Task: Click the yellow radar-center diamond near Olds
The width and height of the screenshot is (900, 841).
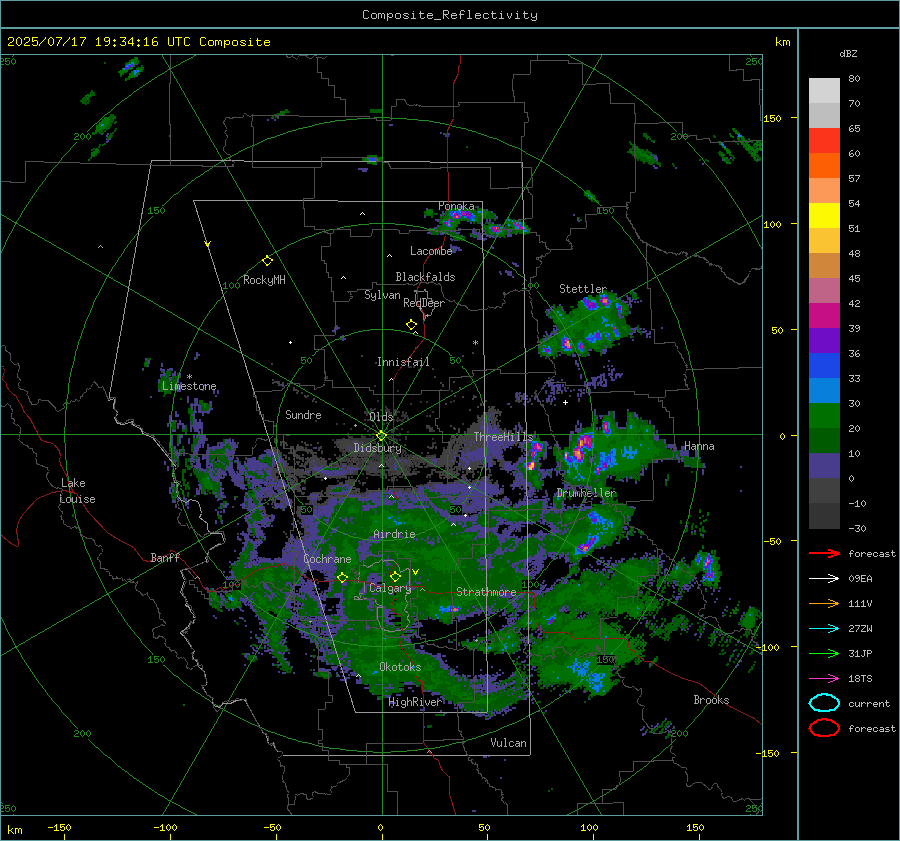Action: 381,436
